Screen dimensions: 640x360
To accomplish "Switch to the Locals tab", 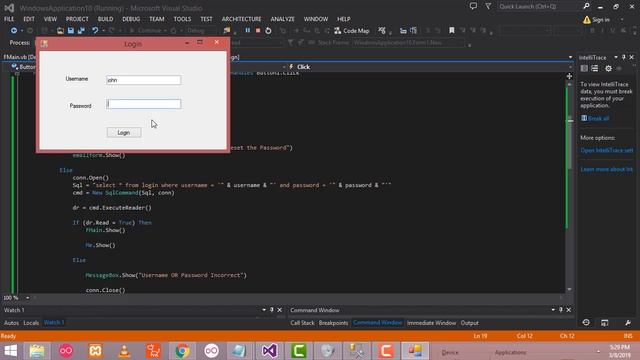I will point(31,323).
